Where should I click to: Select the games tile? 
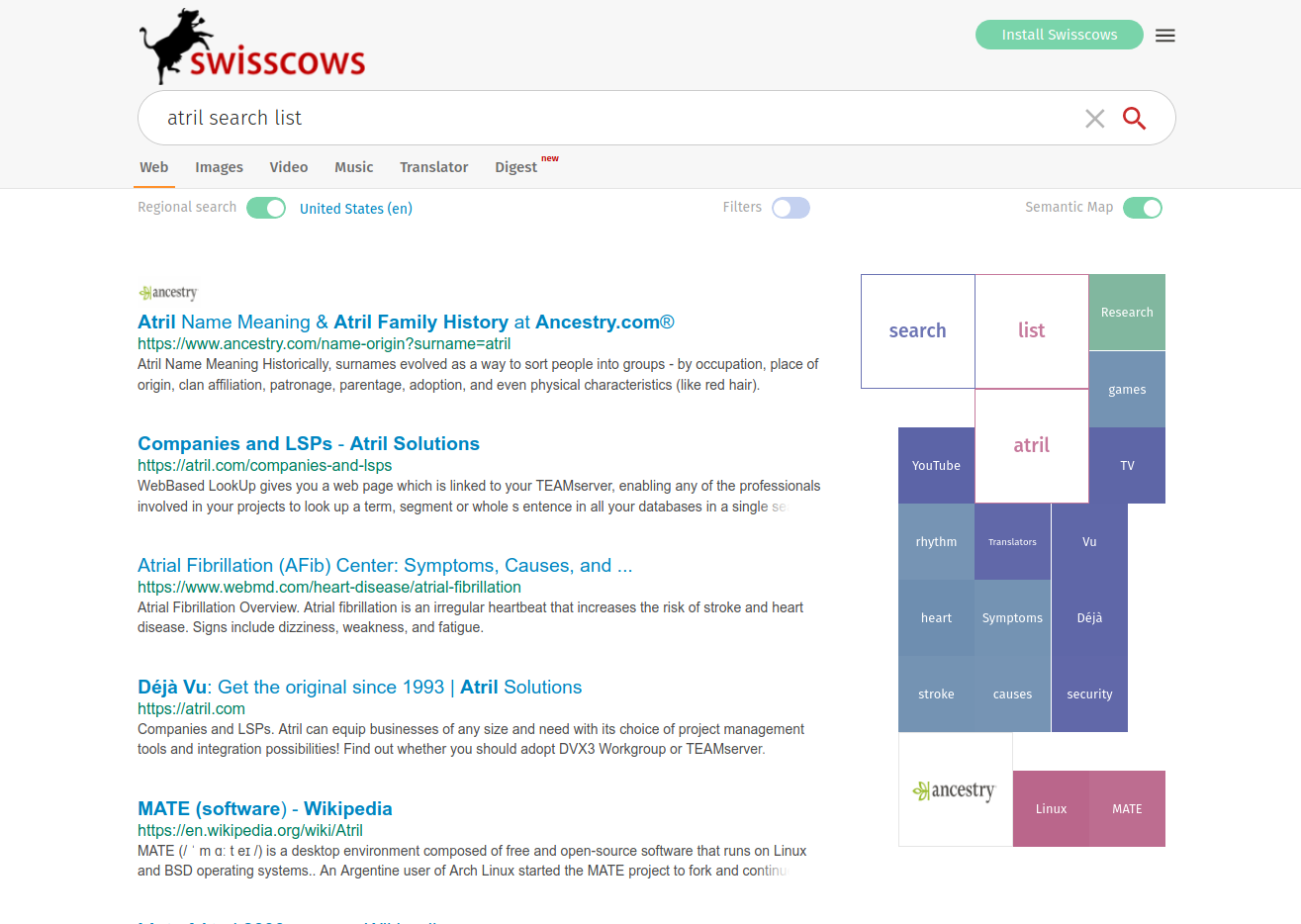[x=1127, y=390]
